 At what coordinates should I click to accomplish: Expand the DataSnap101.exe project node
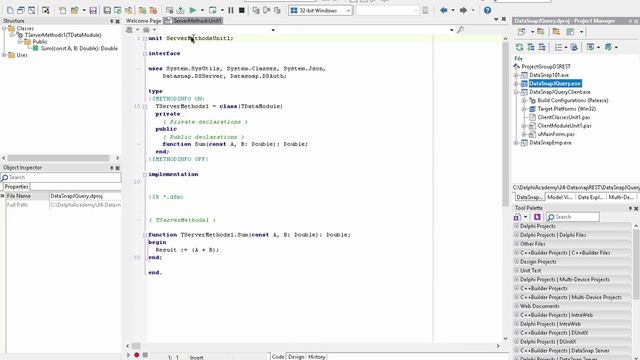516,75
